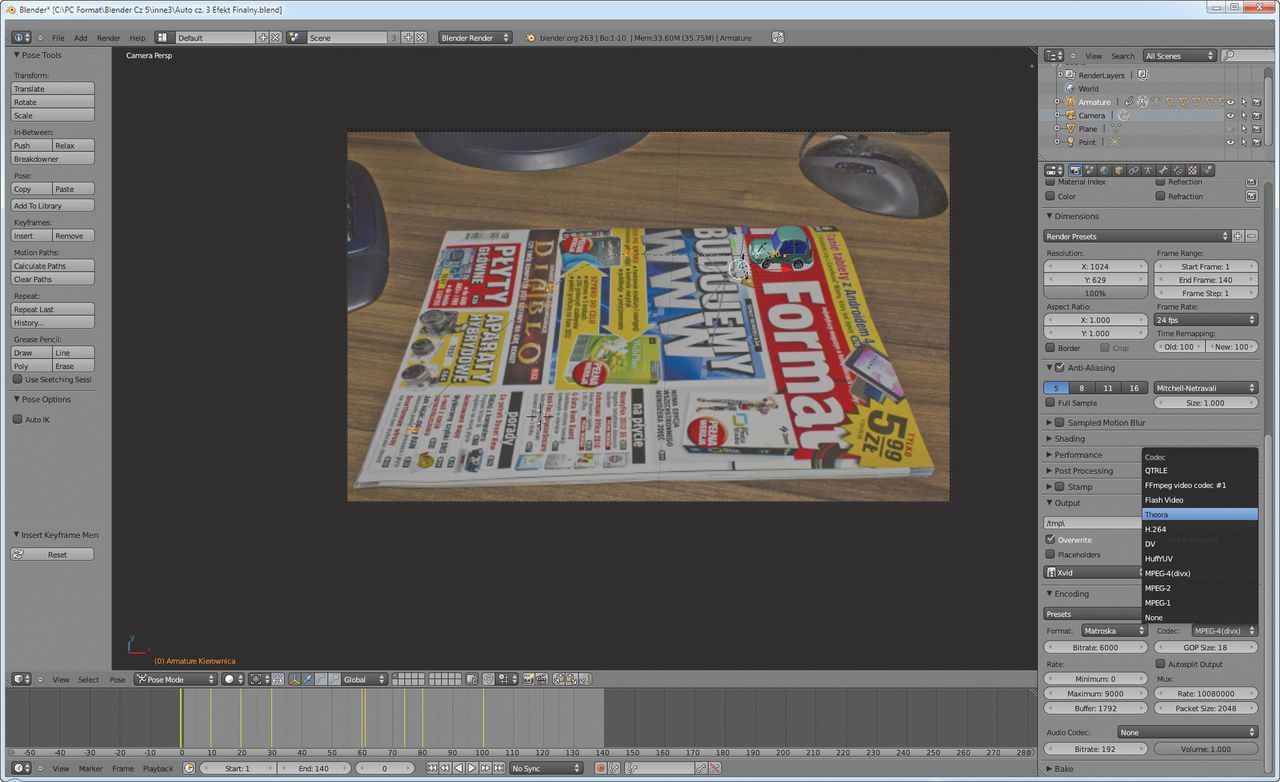Select the rotate manipulator icon
Viewport: 1280px width, 782px height.
click(x=321, y=679)
